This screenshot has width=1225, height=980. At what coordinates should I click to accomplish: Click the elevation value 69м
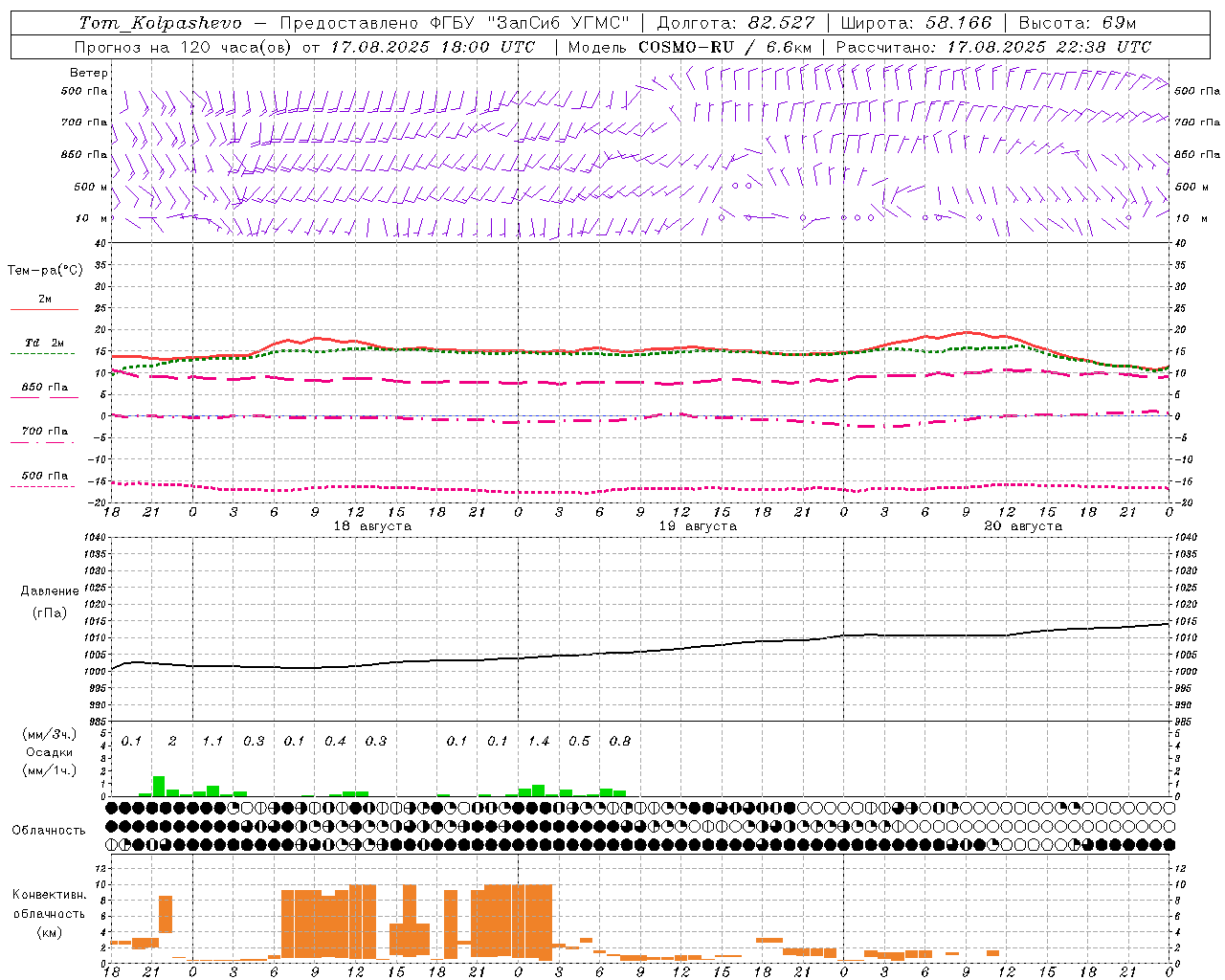click(x=1118, y=23)
